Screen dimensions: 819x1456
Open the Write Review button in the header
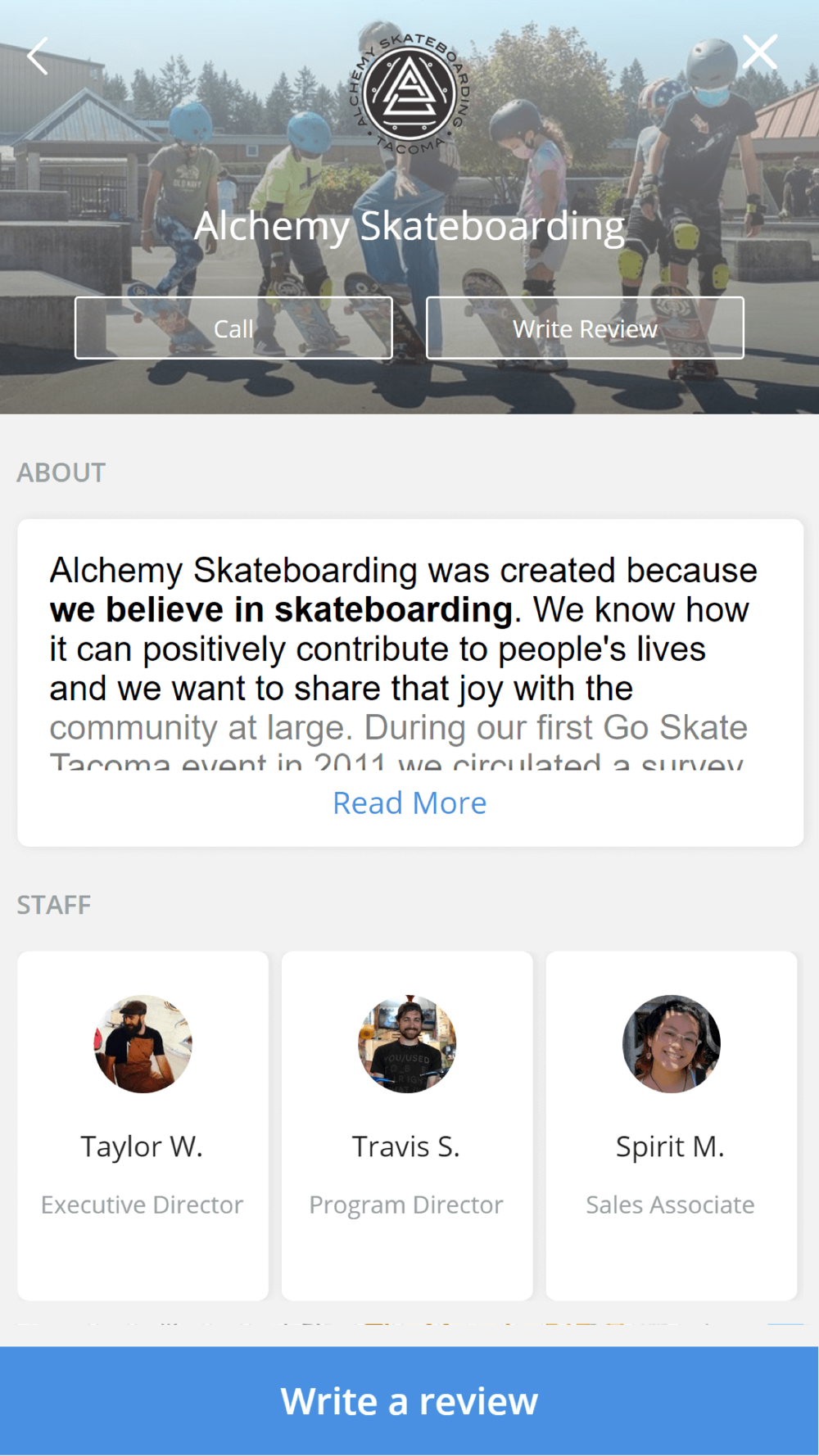585,328
